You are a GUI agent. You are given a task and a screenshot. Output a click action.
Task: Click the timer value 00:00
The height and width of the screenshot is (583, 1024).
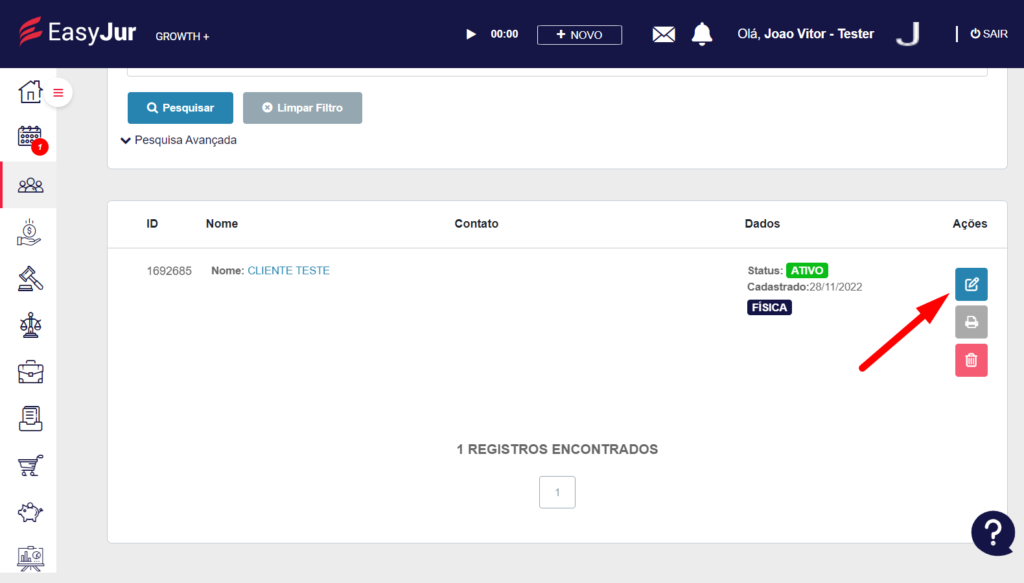[x=504, y=34]
